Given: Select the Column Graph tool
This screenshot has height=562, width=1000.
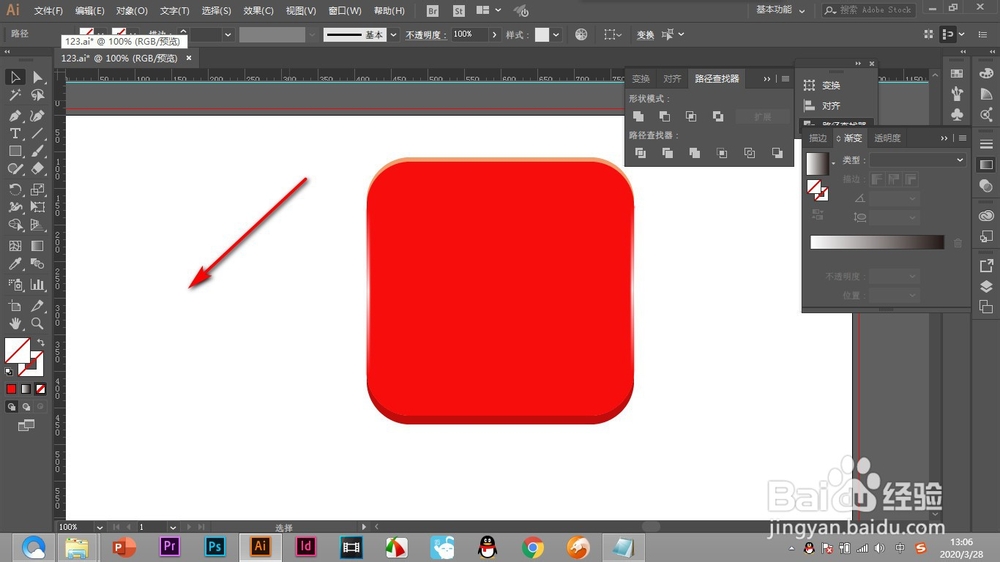Looking at the screenshot, I should (38, 285).
